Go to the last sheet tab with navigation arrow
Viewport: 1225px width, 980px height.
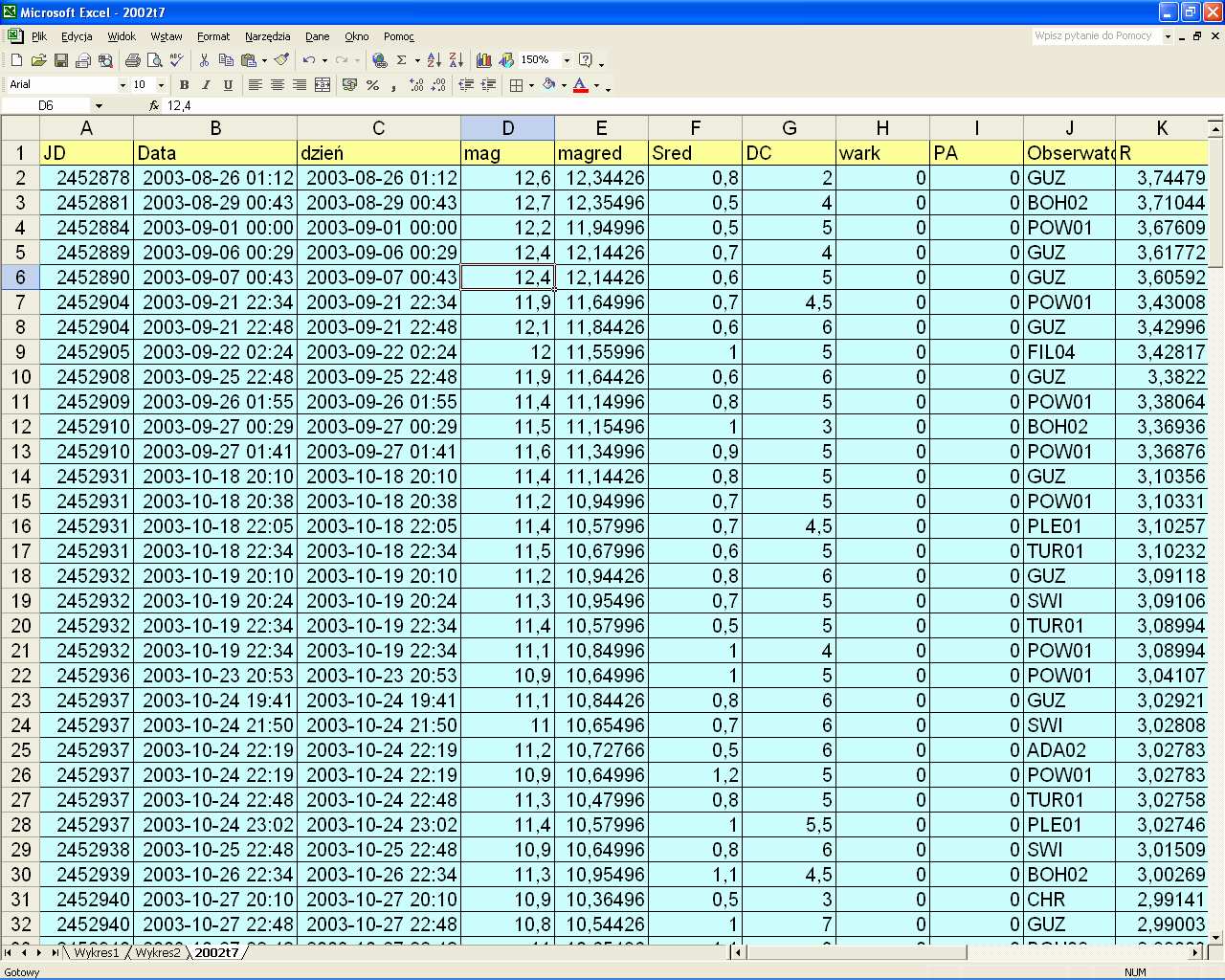(55, 952)
